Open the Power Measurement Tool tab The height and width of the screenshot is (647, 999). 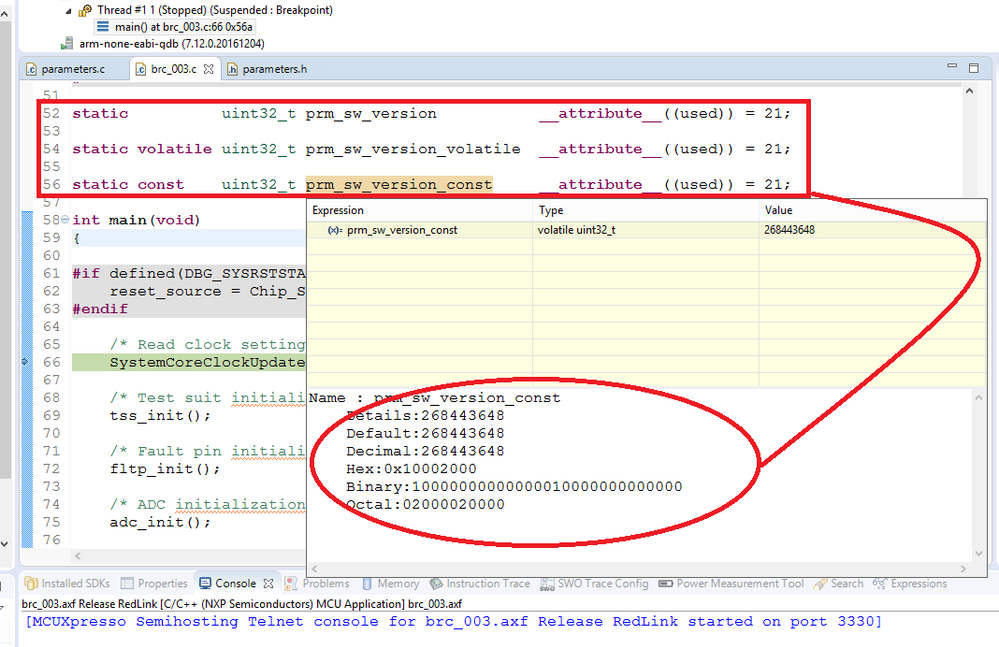pyautogui.click(x=731, y=583)
